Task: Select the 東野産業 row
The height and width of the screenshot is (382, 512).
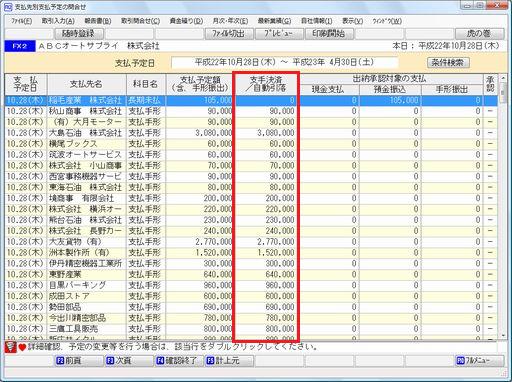Action: point(251,274)
